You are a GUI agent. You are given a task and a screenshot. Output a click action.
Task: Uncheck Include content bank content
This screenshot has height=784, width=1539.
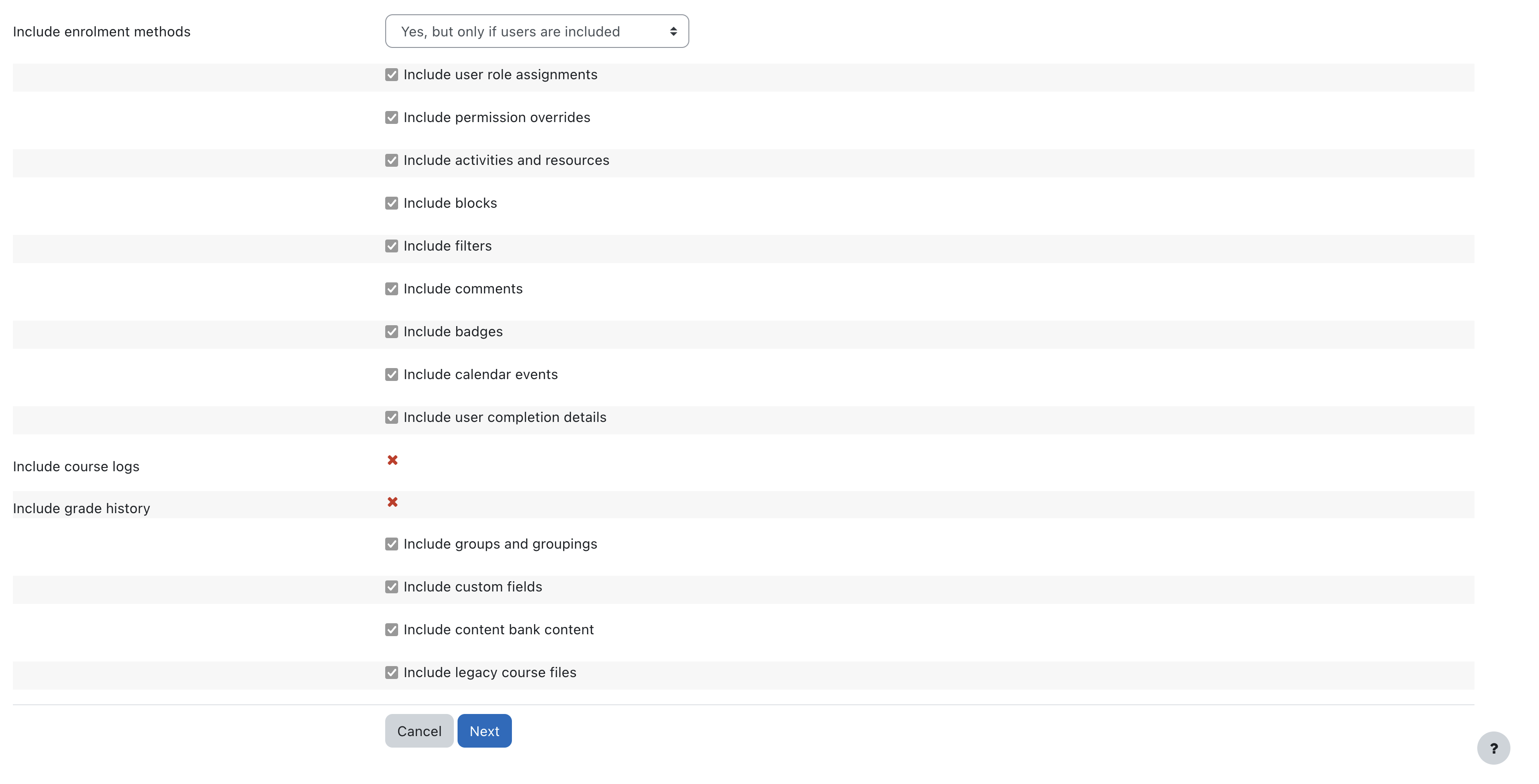pyautogui.click(x=392, y=629)
